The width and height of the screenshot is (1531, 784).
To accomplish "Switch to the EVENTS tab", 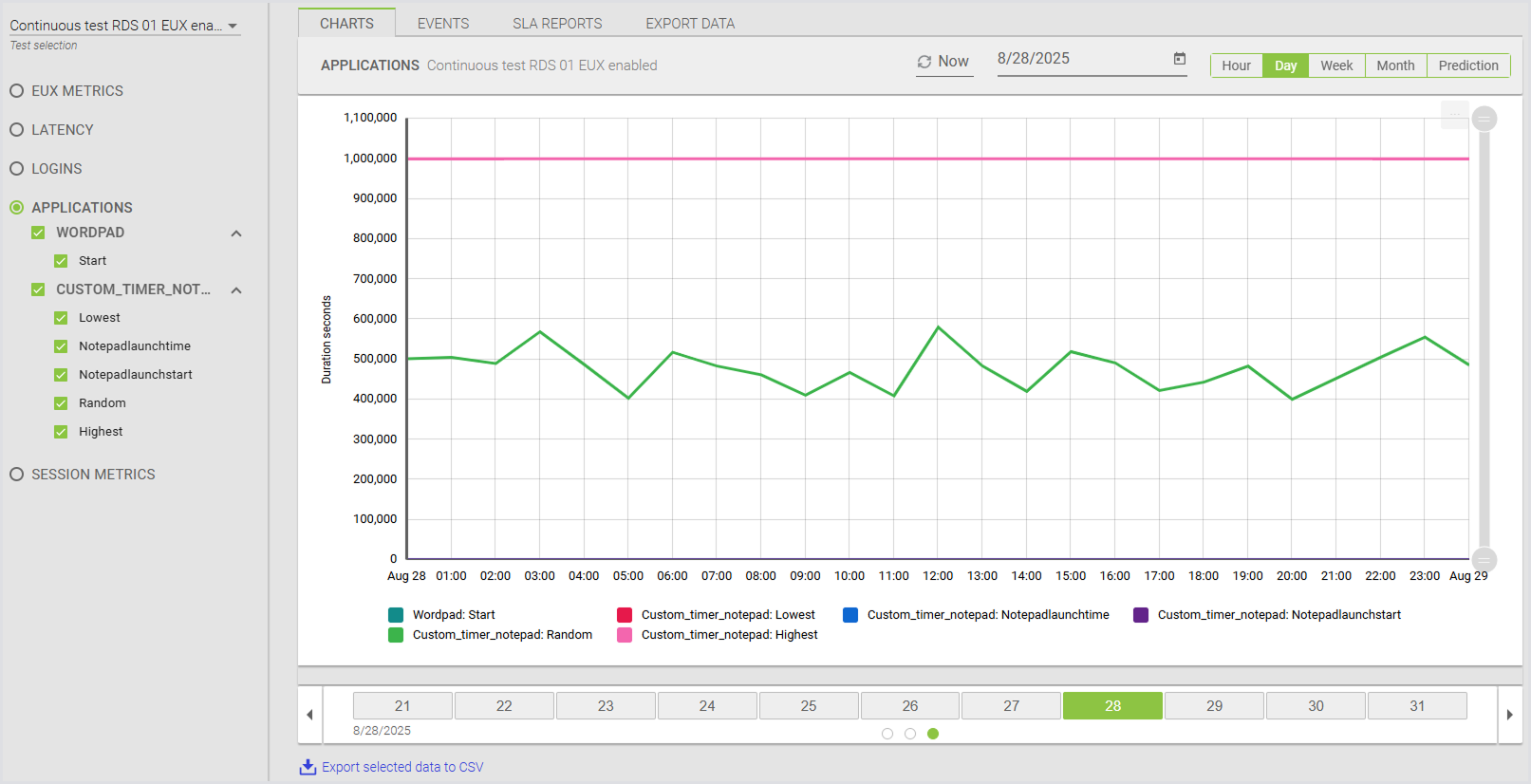I will click(442, 24).
